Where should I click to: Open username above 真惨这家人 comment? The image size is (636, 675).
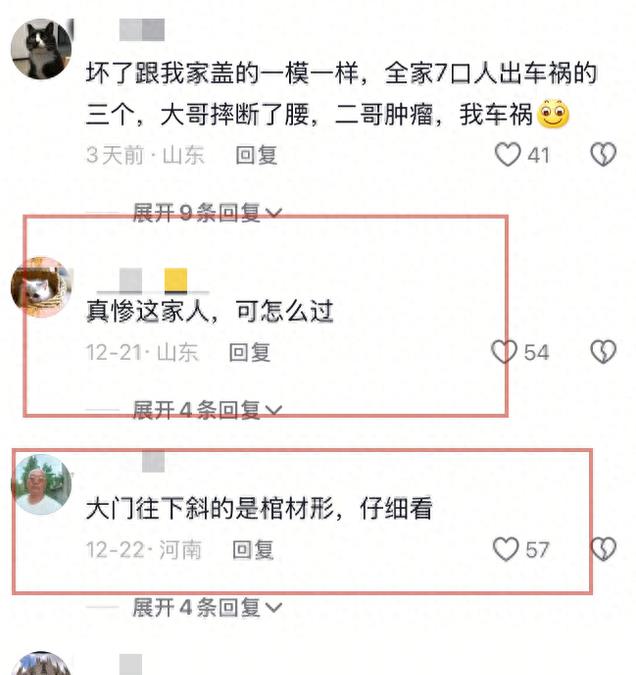pyautogui.click(x=153, y=281)
